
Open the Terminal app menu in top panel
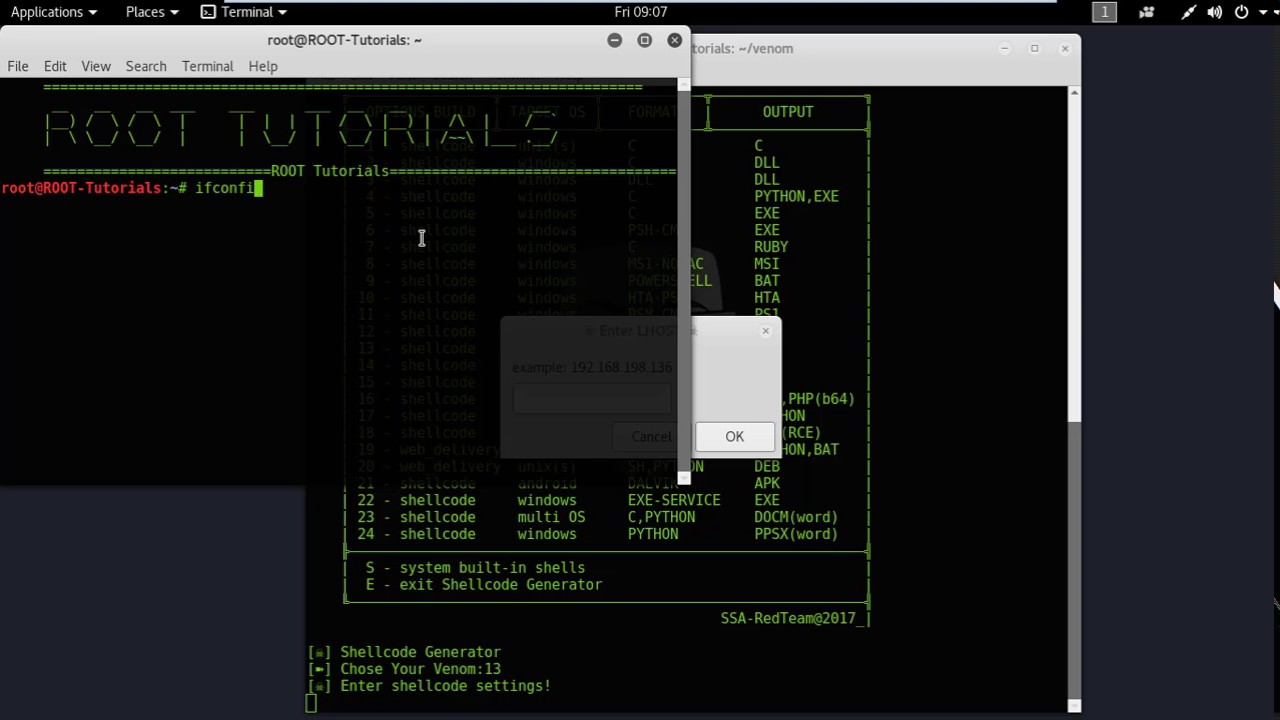(x=244, y=12)
